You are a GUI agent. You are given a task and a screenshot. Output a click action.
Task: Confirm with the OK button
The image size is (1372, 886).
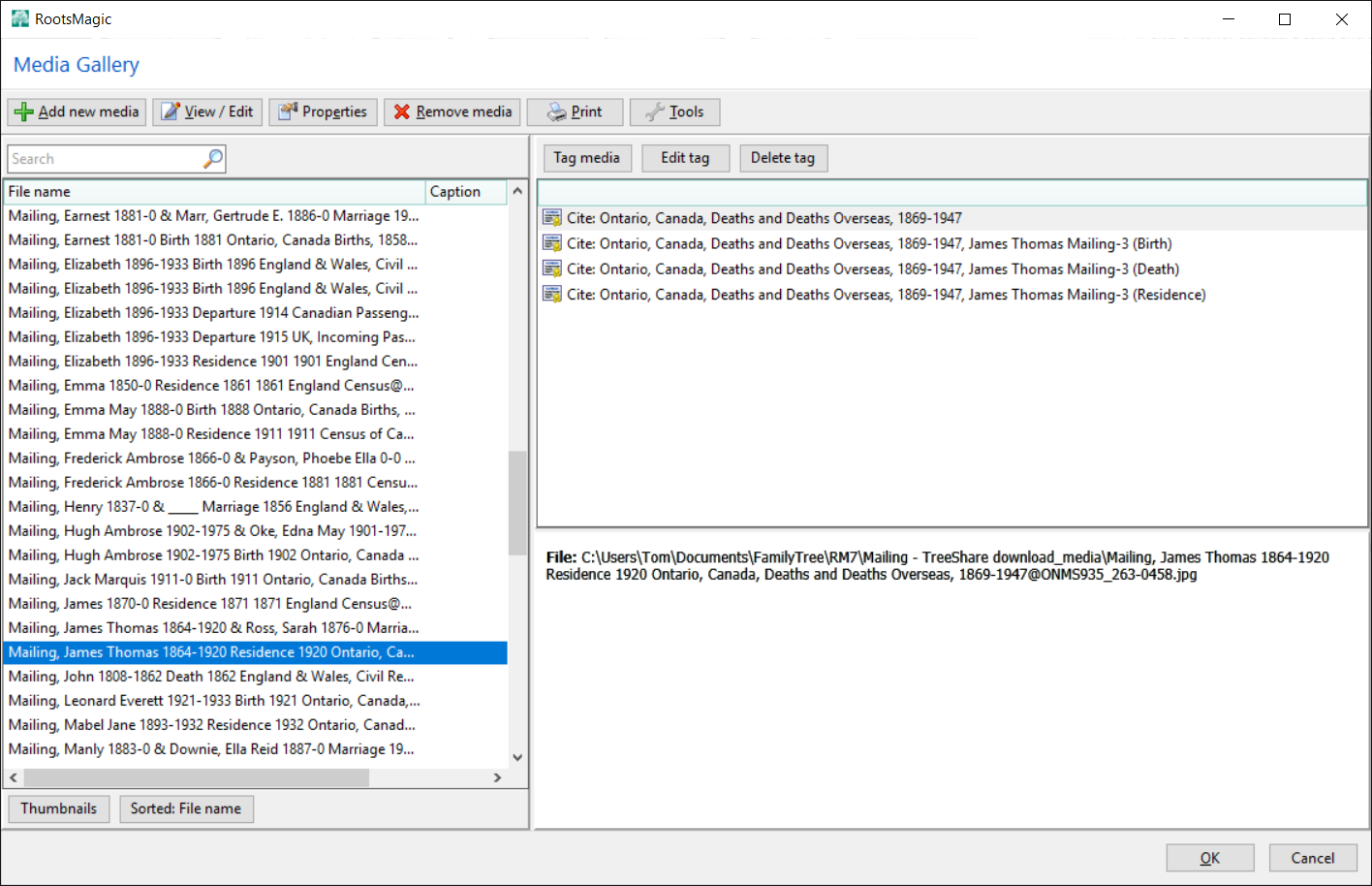click(x=1210, y=858)
